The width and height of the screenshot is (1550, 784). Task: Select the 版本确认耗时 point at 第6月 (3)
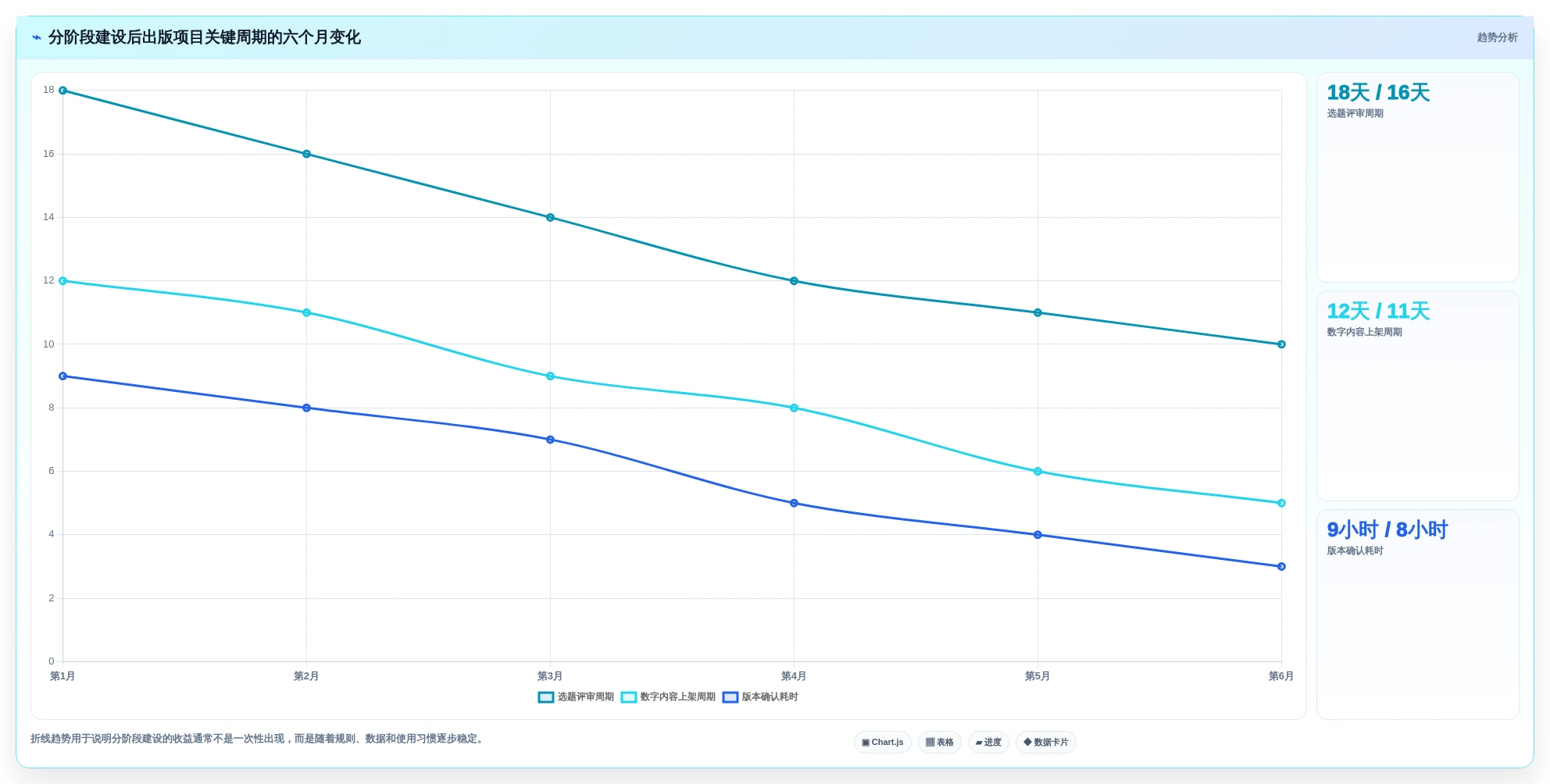1281,567
